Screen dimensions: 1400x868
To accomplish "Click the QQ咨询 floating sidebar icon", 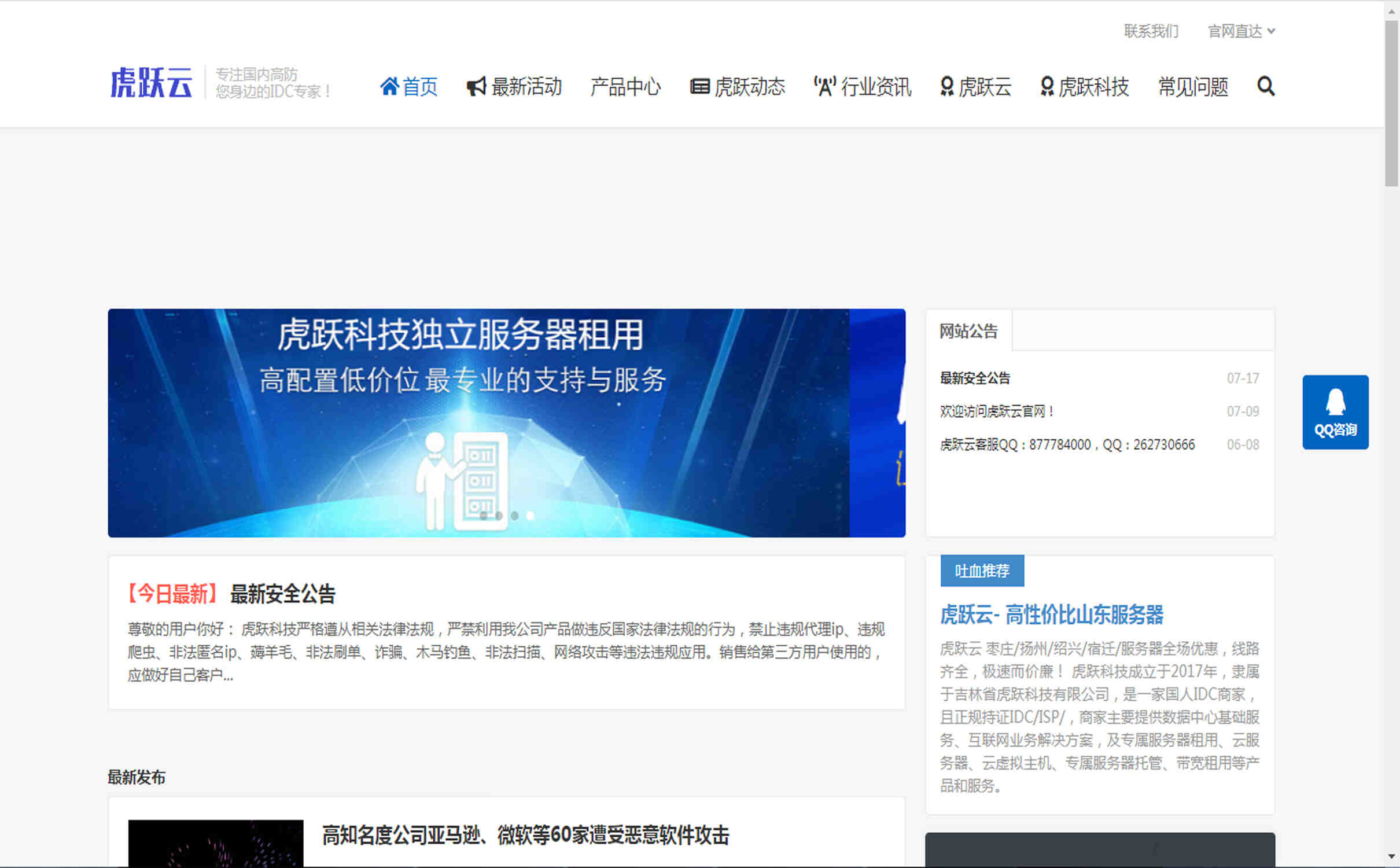I will (x=1335, y=412).
